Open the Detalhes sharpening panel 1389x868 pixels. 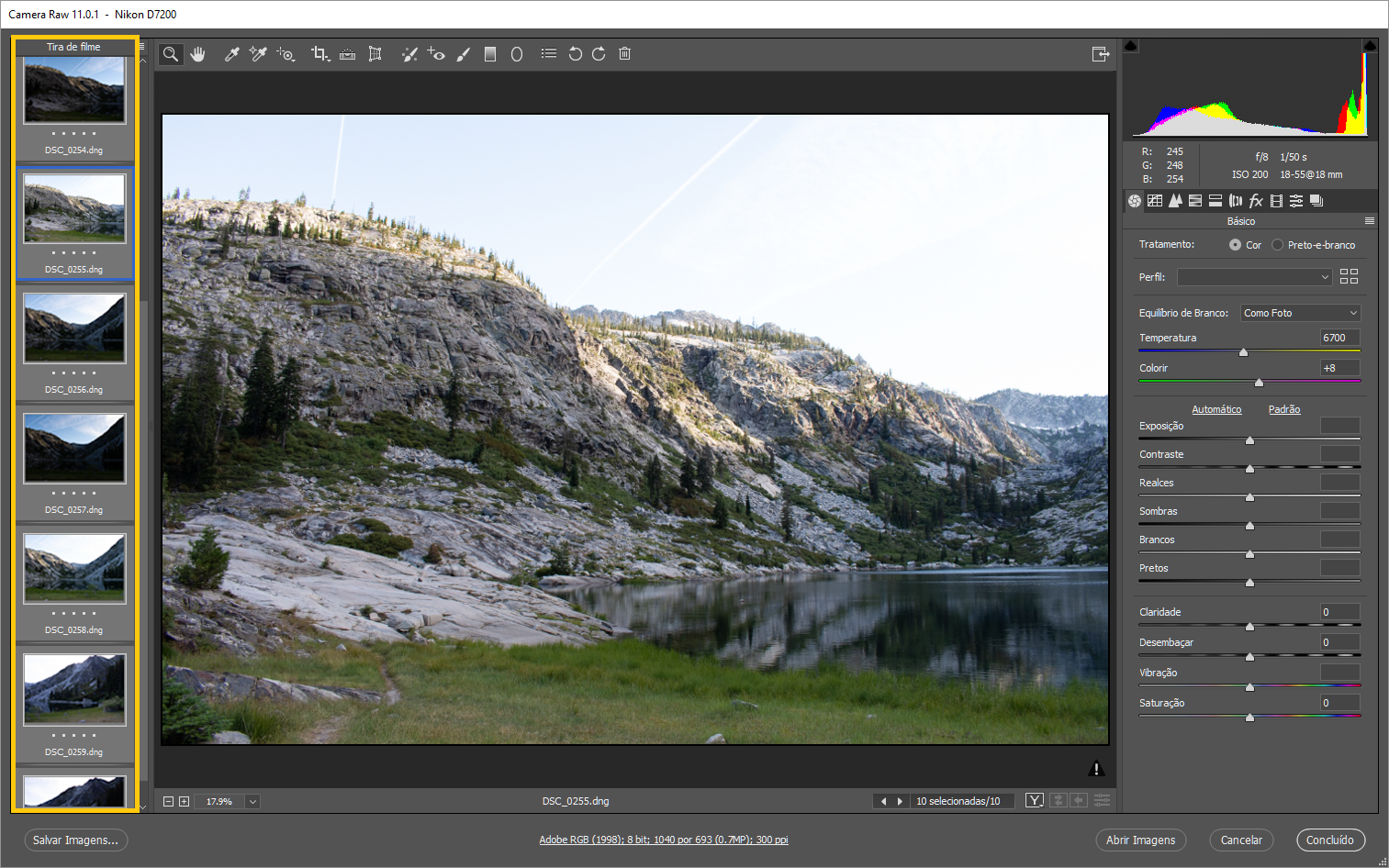coord(1175,200)
